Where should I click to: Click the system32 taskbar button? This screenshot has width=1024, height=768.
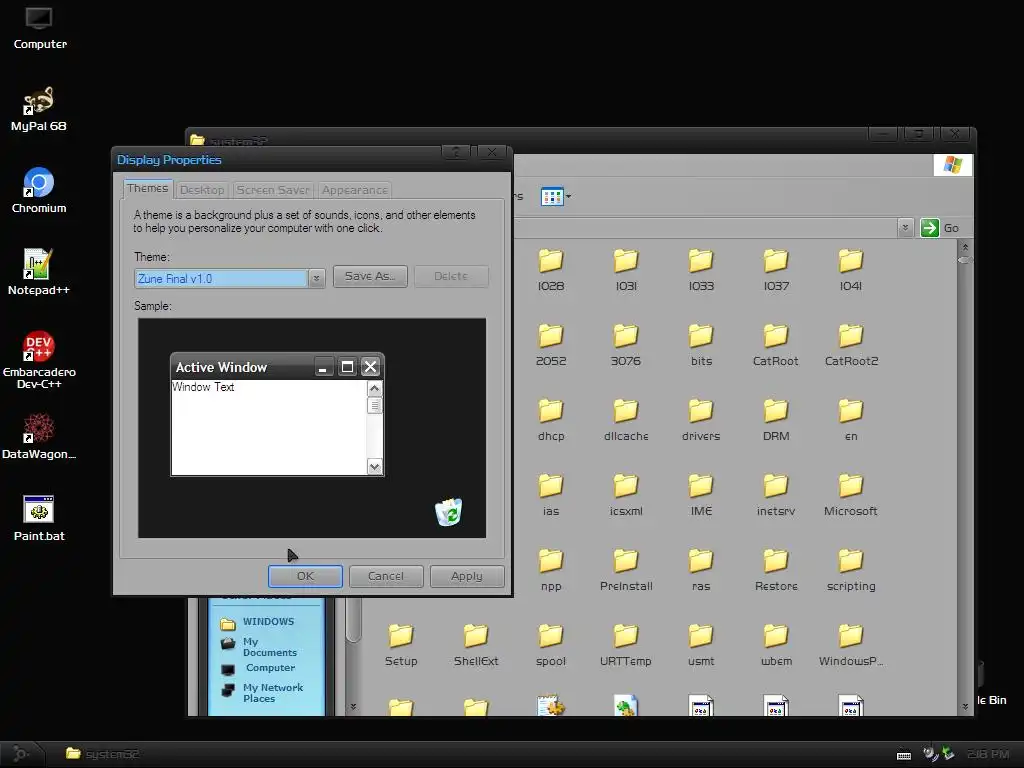click(x=103, y=754)
